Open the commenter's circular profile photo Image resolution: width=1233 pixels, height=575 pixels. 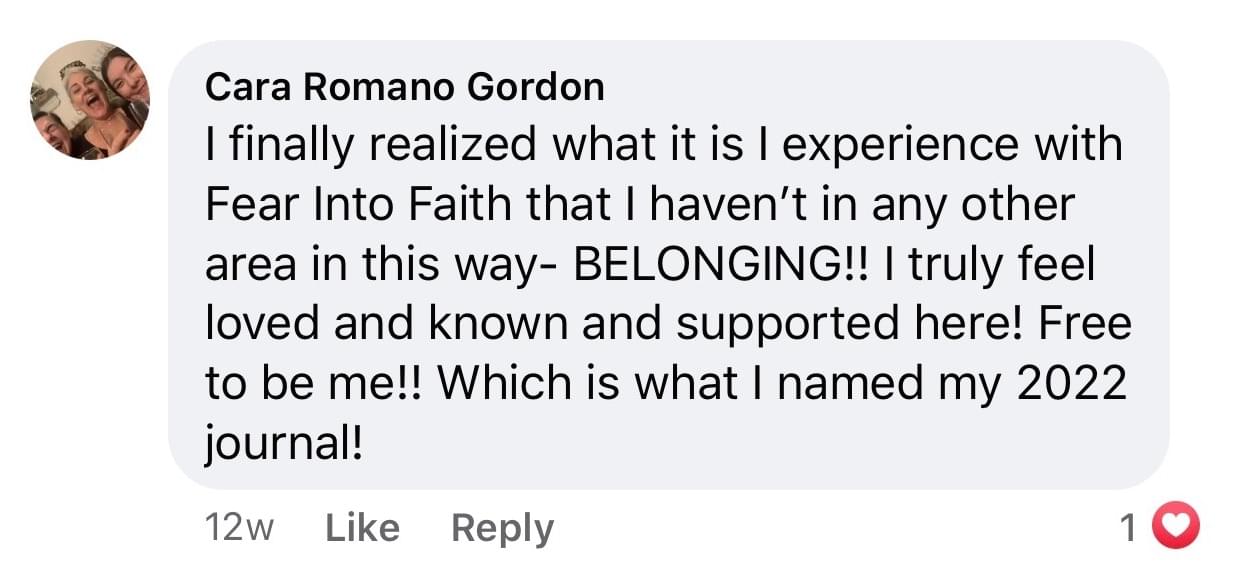(90, 100)
